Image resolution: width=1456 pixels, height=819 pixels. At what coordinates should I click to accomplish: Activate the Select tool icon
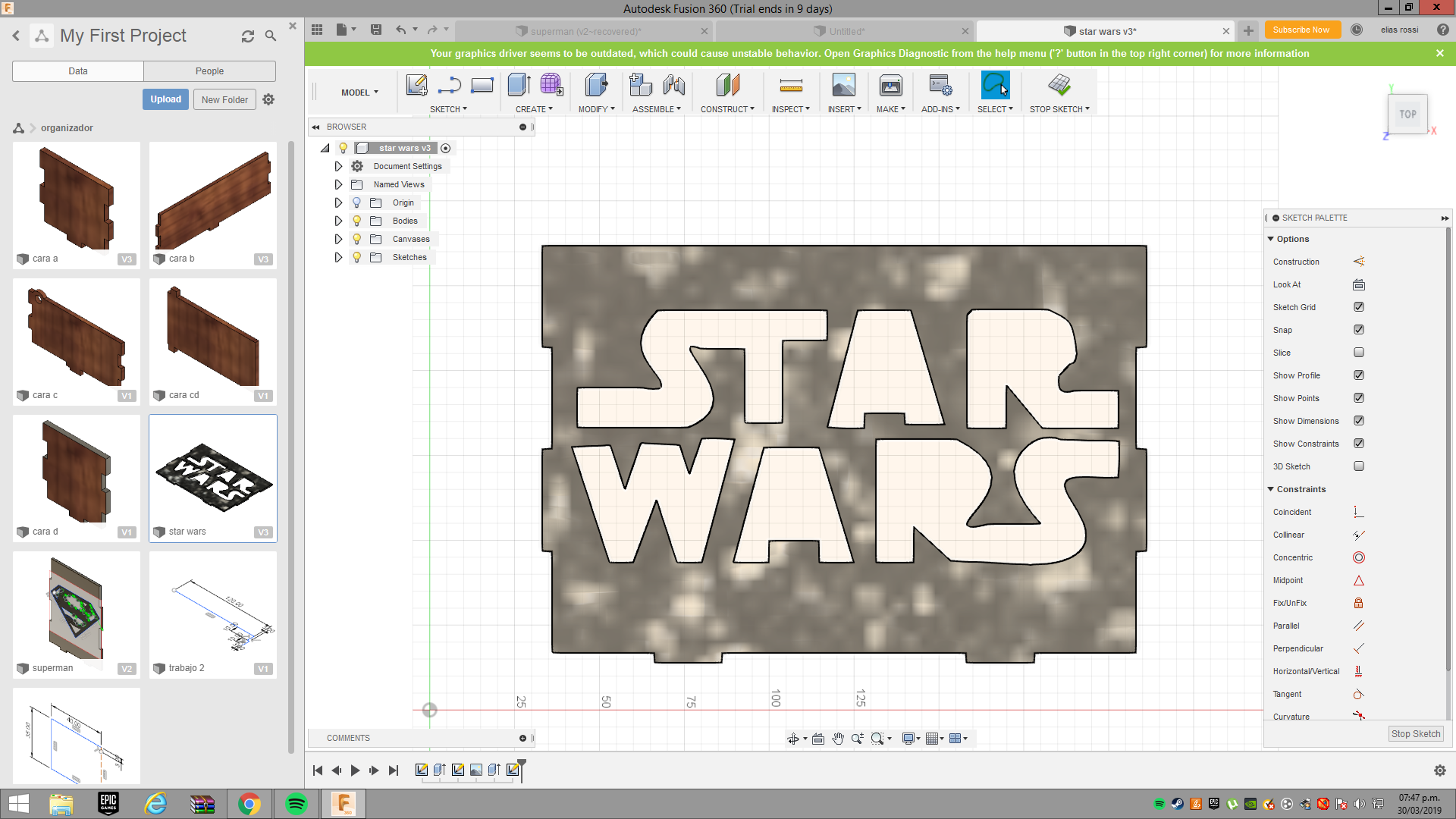point(995,85)
